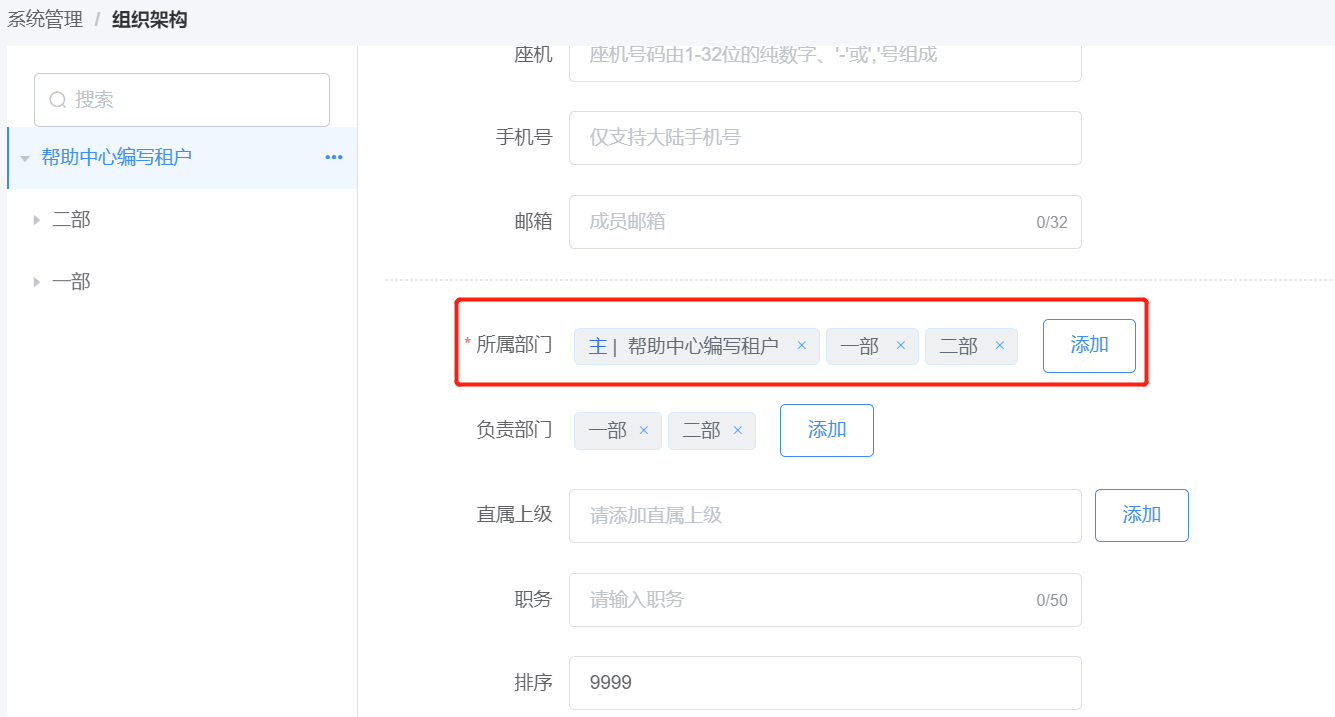Click the 职务 field label
This screenshot has width=1335, height=717.
pos(533,599)
